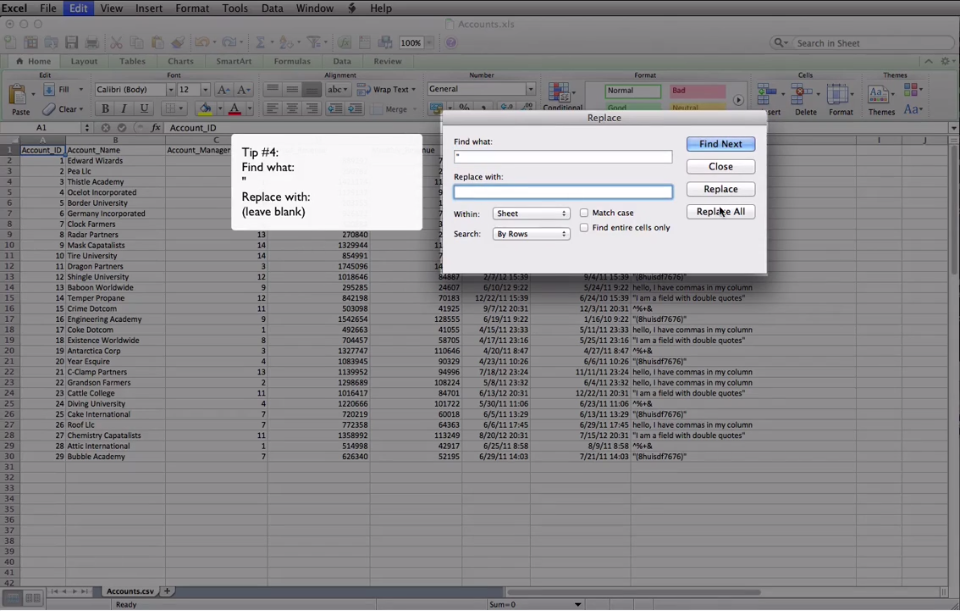Click the Find what input field
This screenshot has height=611, width=960.
(x=563, y=157)
